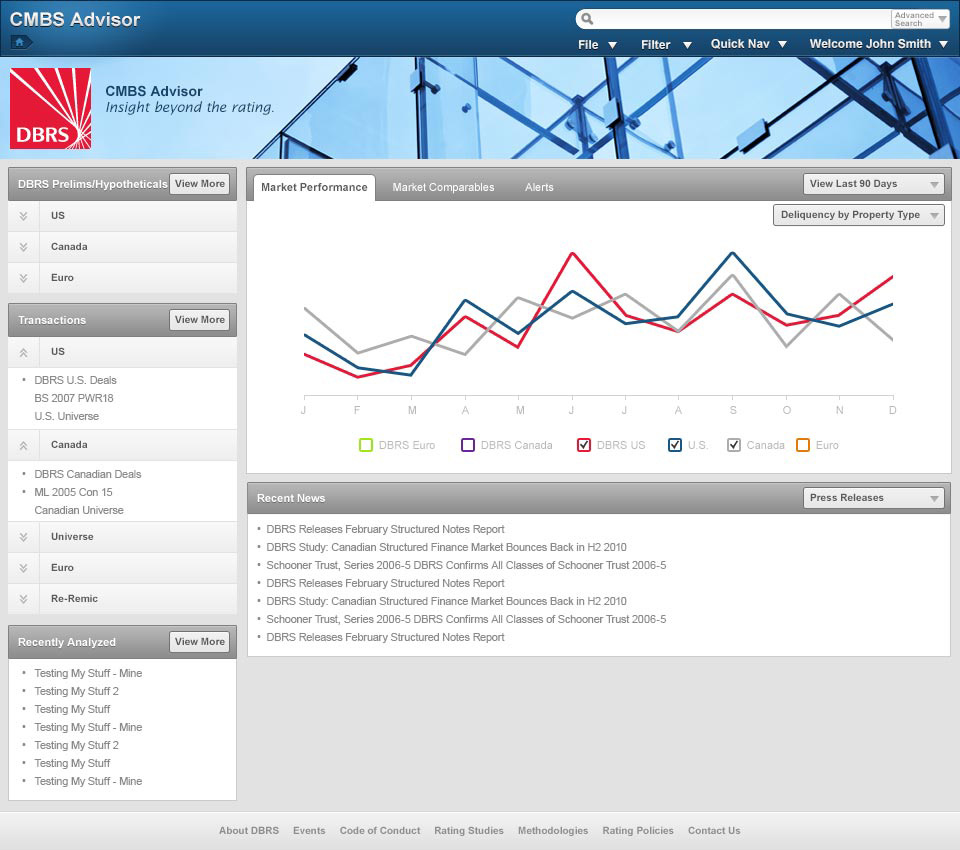The image size is (960, 850).
Task: Click the CMBS Advisor title in header
Action: pos(75,20)
